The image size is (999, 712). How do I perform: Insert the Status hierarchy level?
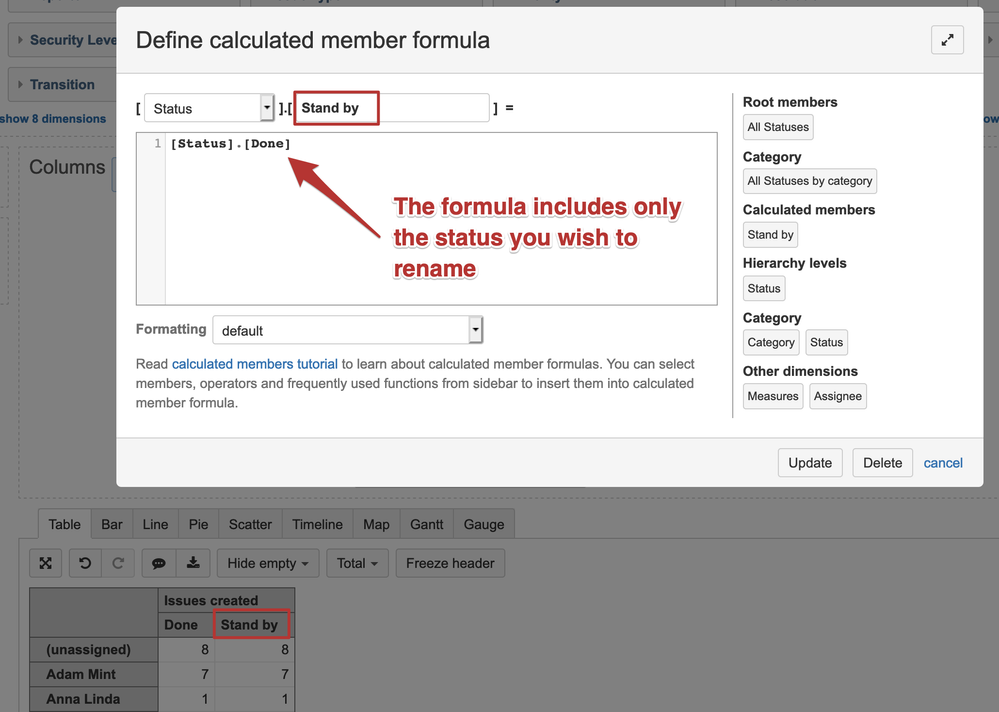coord(764,288)
